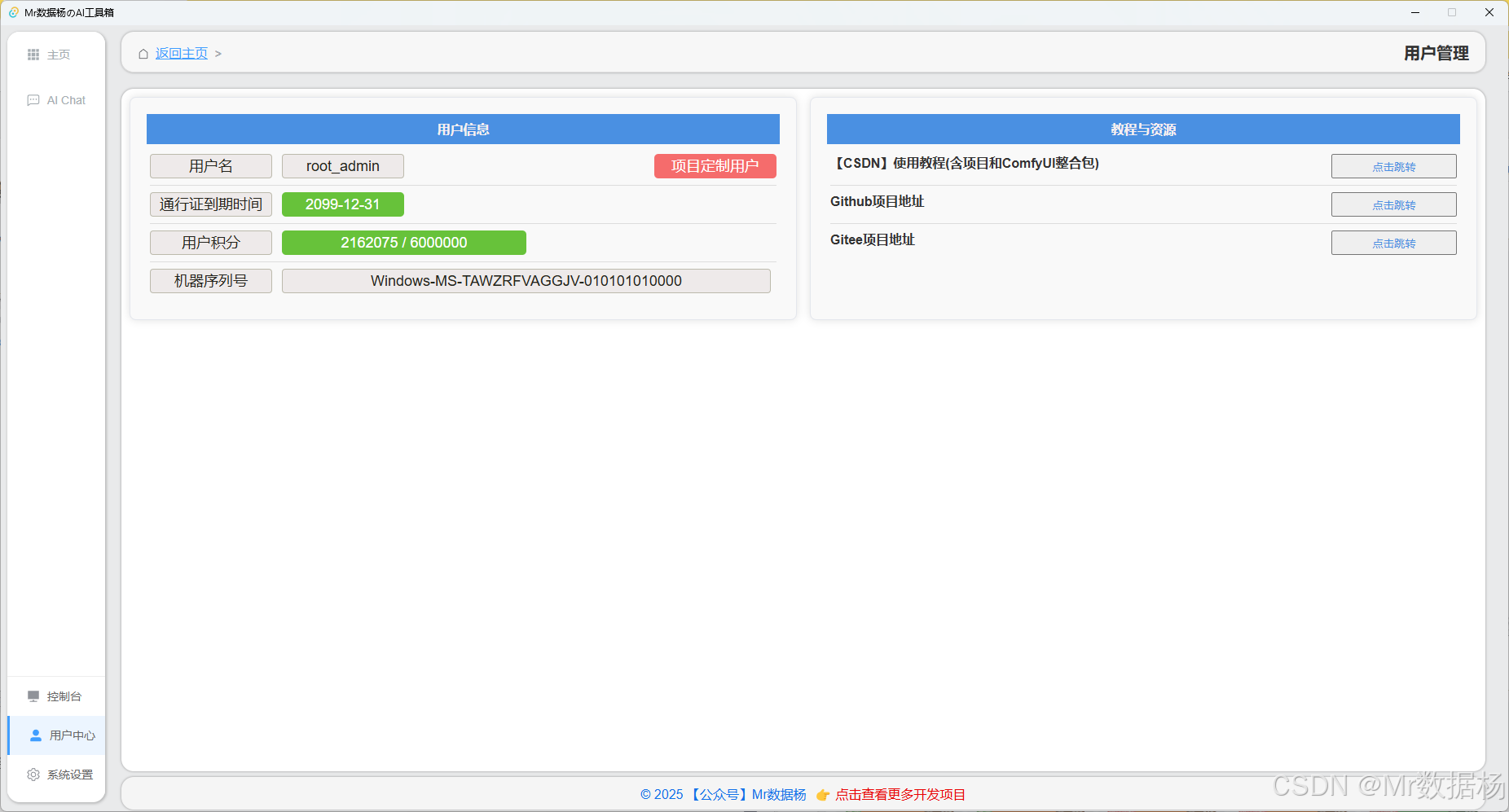The image size is (1509, 812).
Task: Click the chat bubble icon for AI Chat
Action: click(x=33, y=100)
